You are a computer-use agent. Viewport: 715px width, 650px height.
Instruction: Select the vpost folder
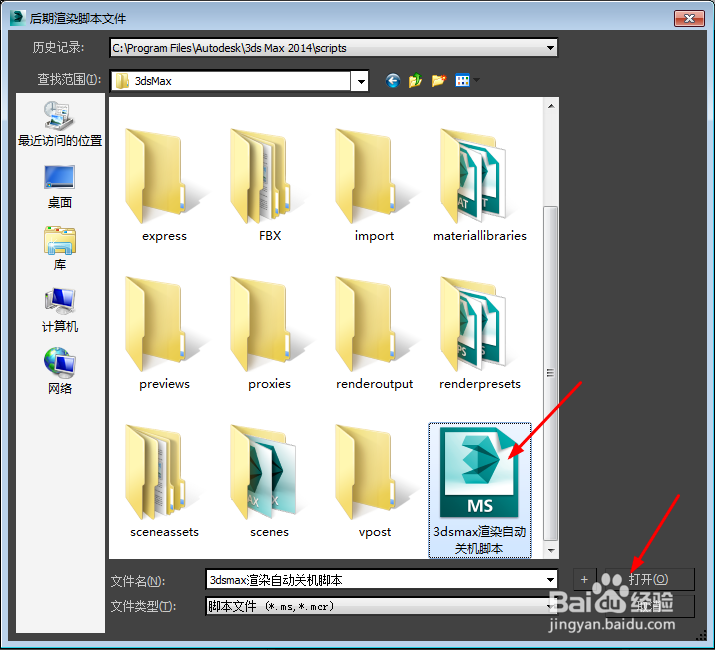(374, 481)
